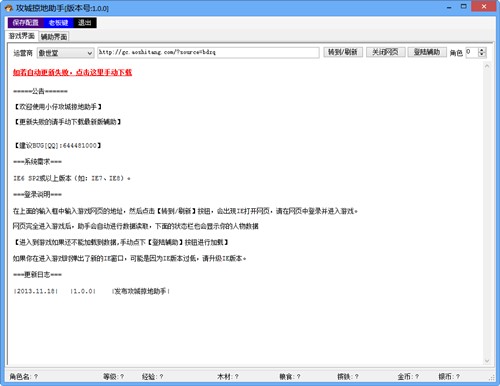This screenshot has width=500, height=386.
Task: Decrease the 角色 value with down arrow
Action: tap(482, 55)
